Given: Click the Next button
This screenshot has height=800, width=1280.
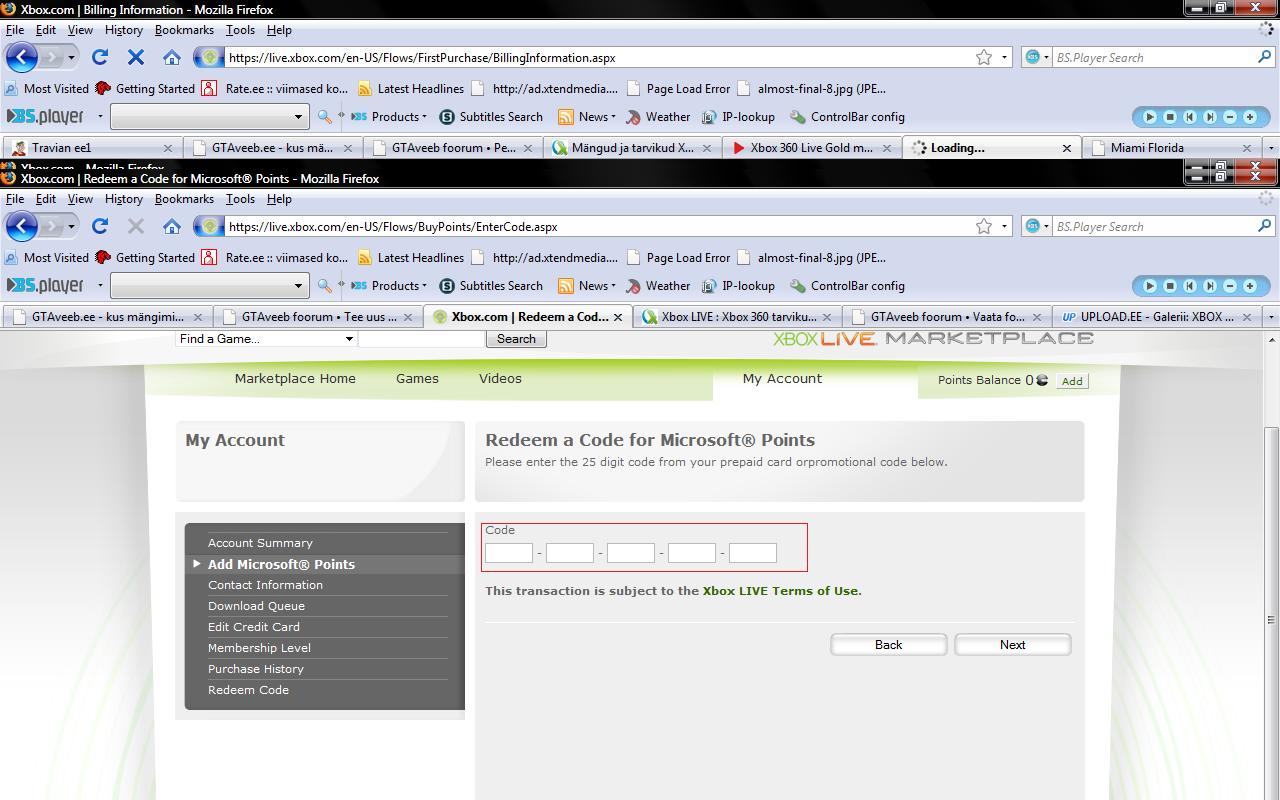Looking at the screenshot, I should (1012, 645).
